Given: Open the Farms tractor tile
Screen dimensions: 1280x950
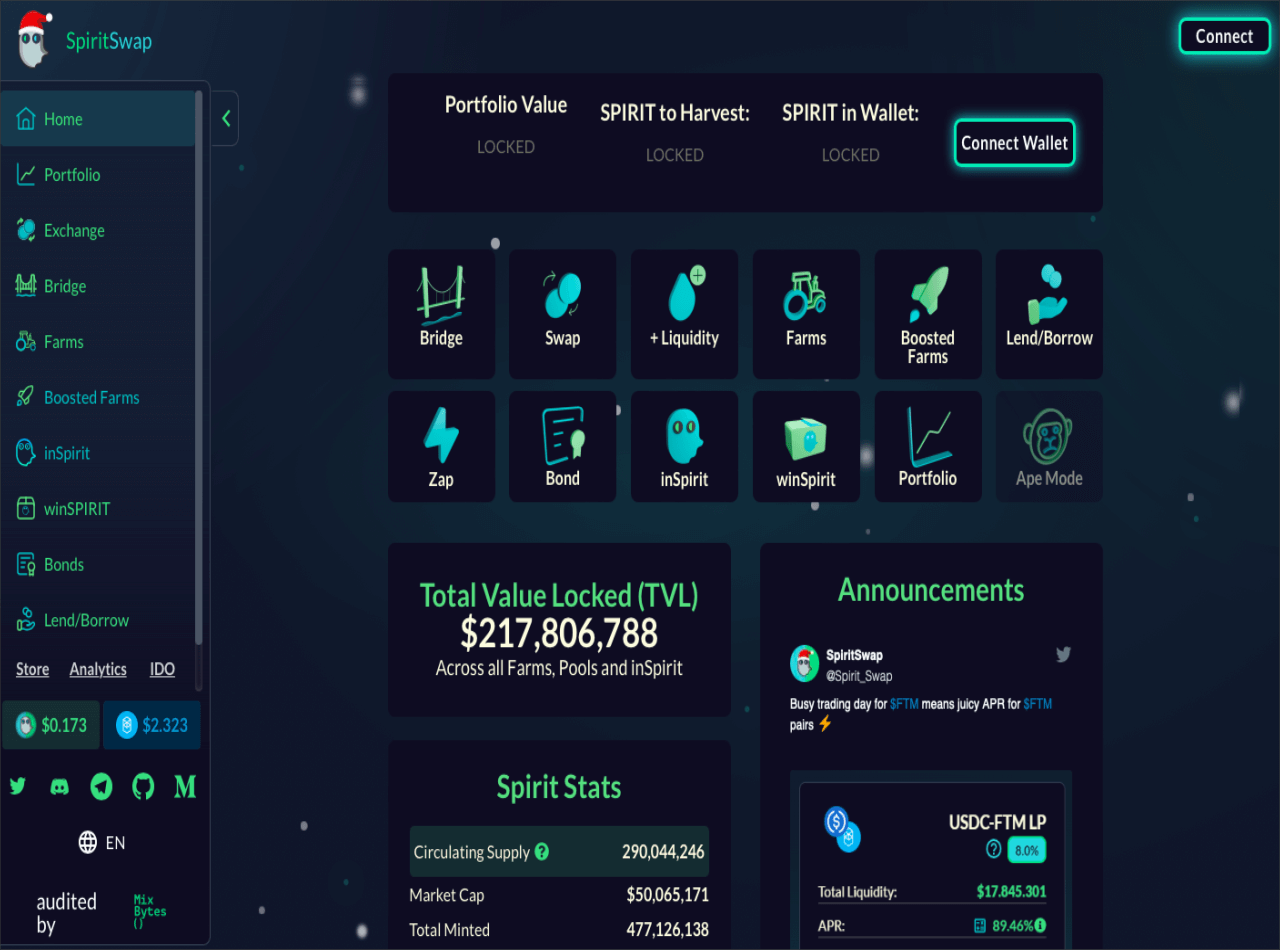Looking at the screenshot, I should pyautogui.click(x=806, y=314).
